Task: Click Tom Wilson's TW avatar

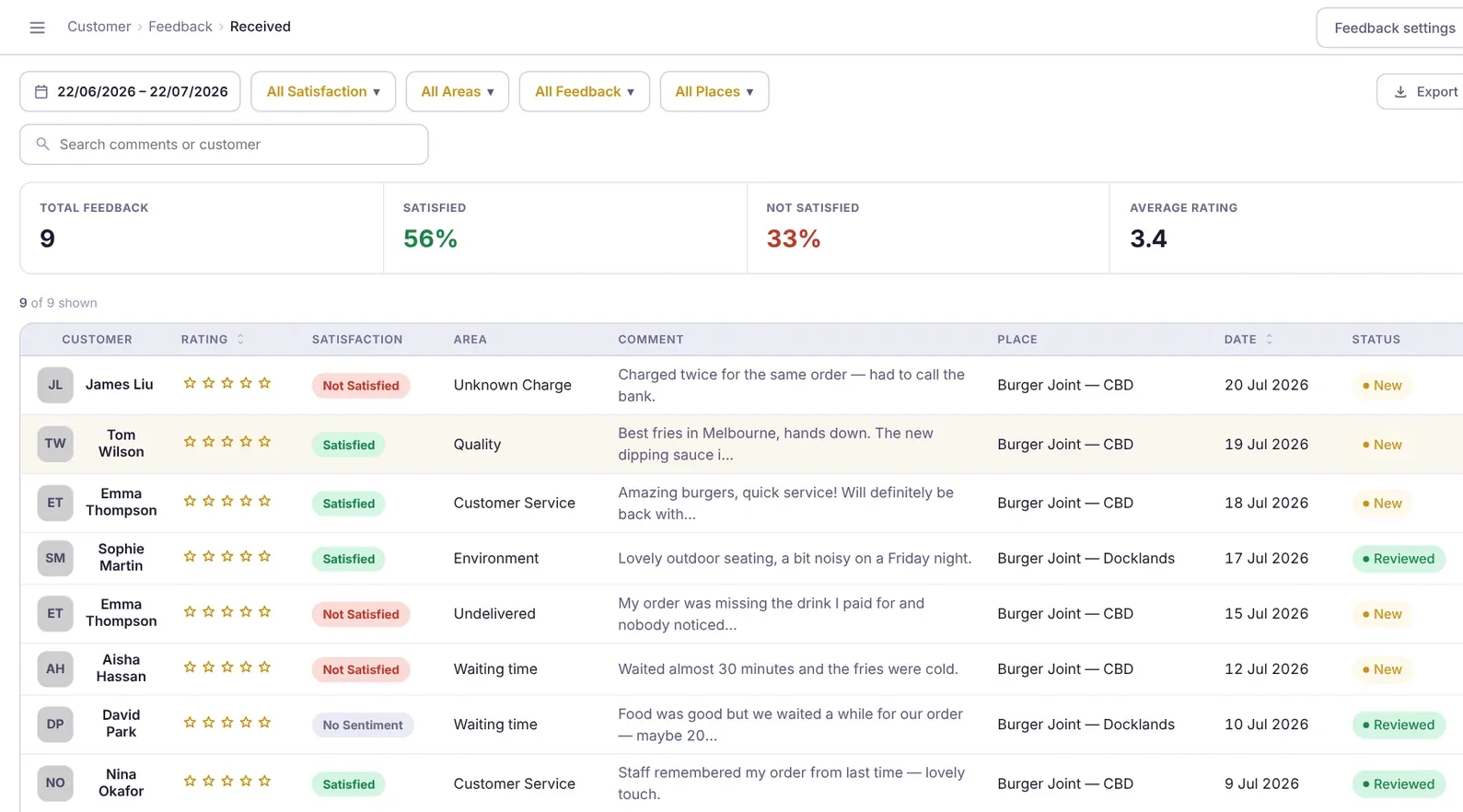Action: (55, 444)
